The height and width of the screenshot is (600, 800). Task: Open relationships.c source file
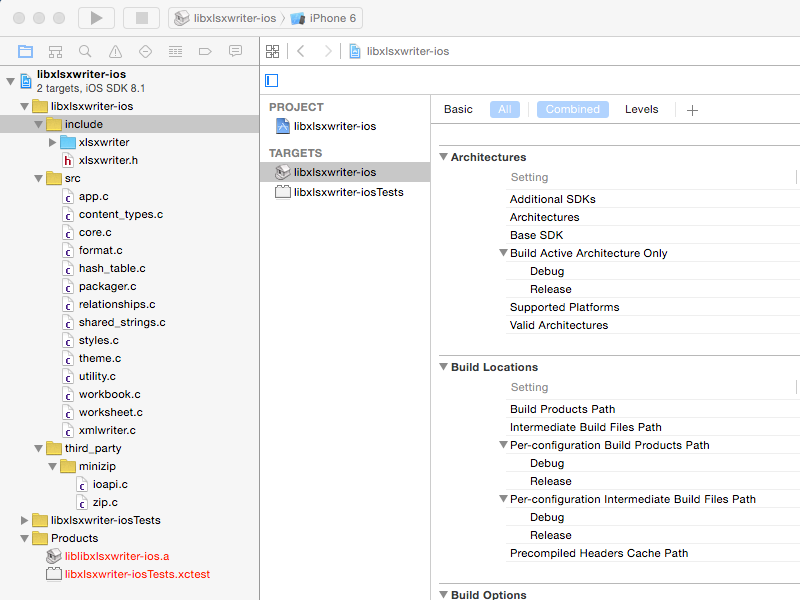click(117, 304)
